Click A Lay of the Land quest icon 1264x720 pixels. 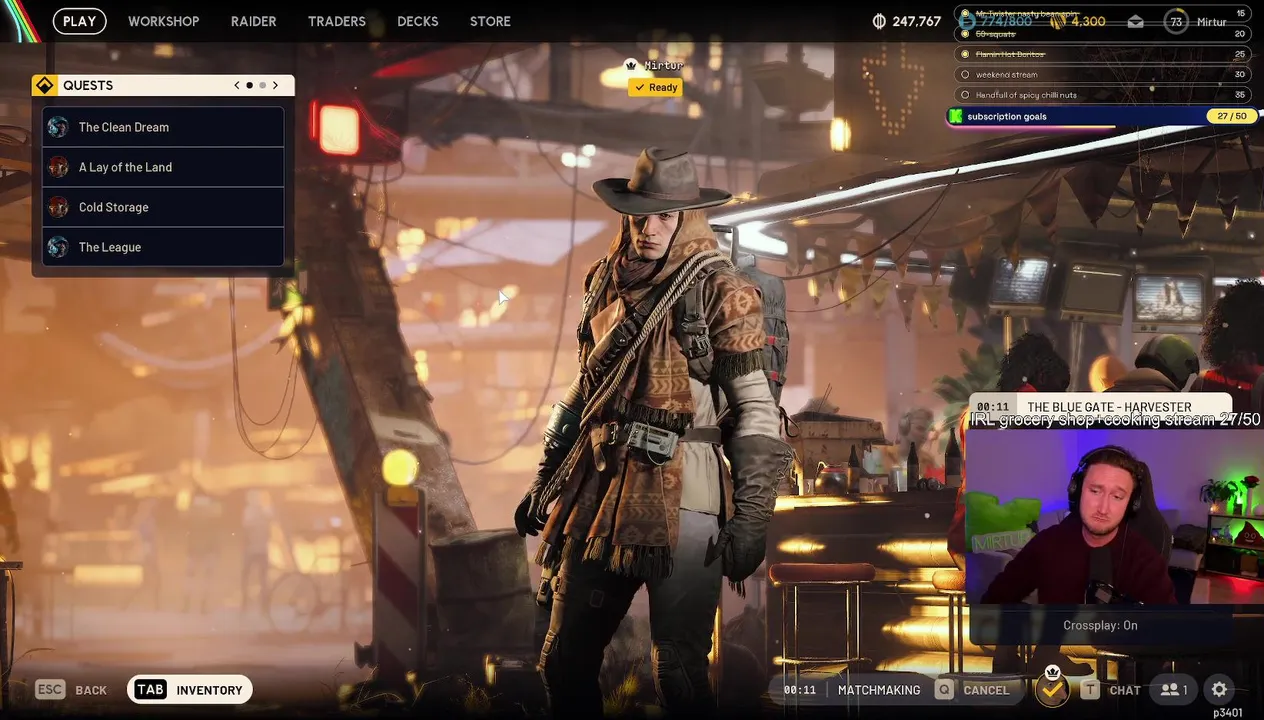[x=58, y=167]
